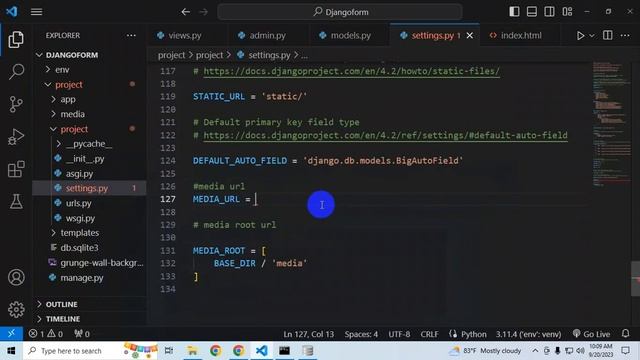Split the editor to the right
640x360 pixels.
[608, 35]
